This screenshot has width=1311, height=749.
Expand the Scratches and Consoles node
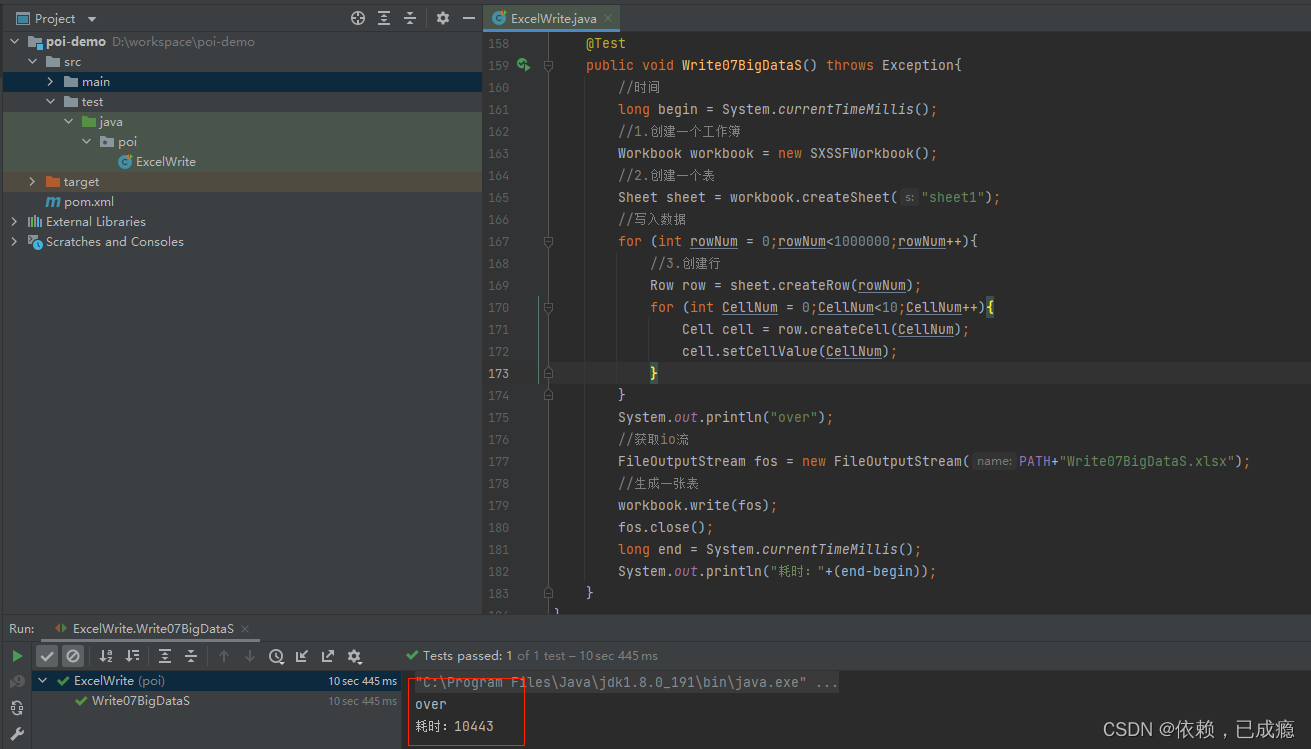pyautogui.click(x=14, y=242)
